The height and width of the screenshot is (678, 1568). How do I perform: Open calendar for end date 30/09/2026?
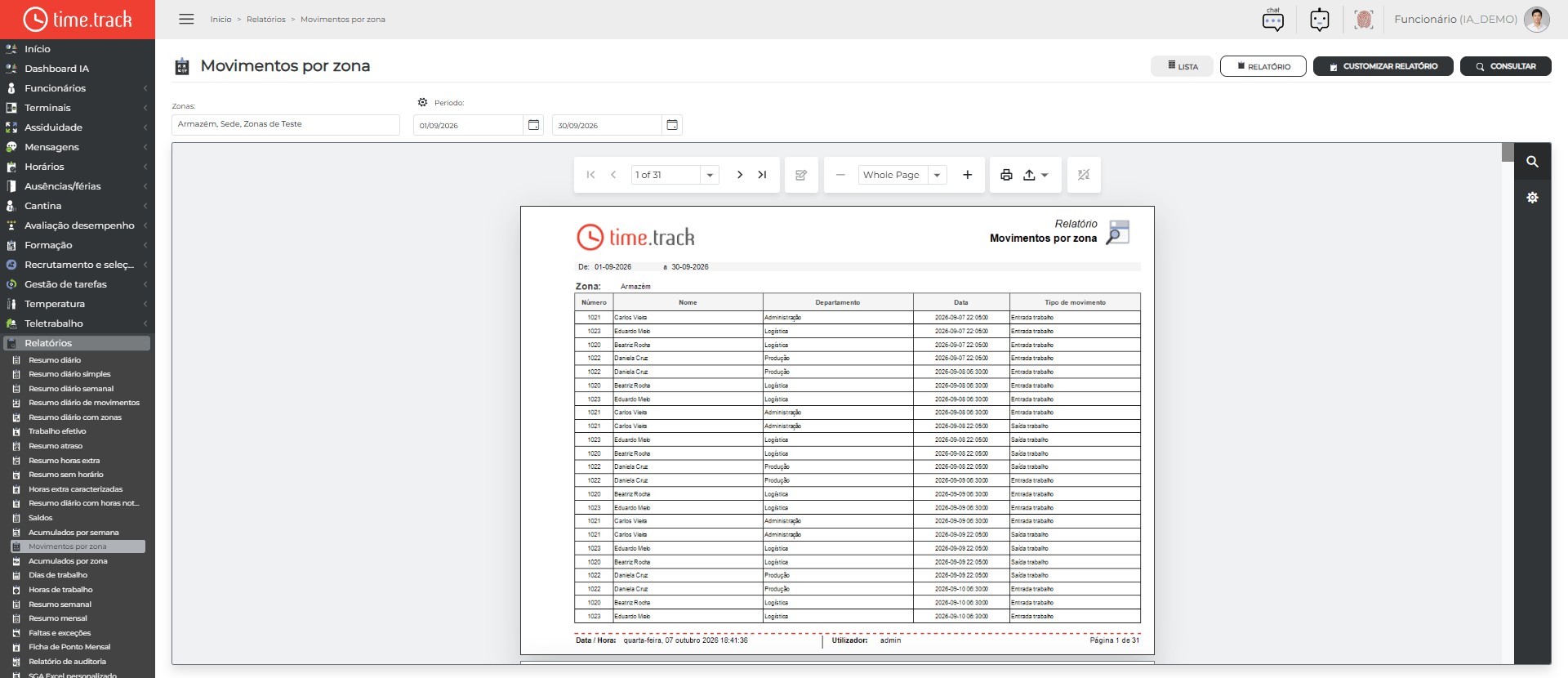672,125
